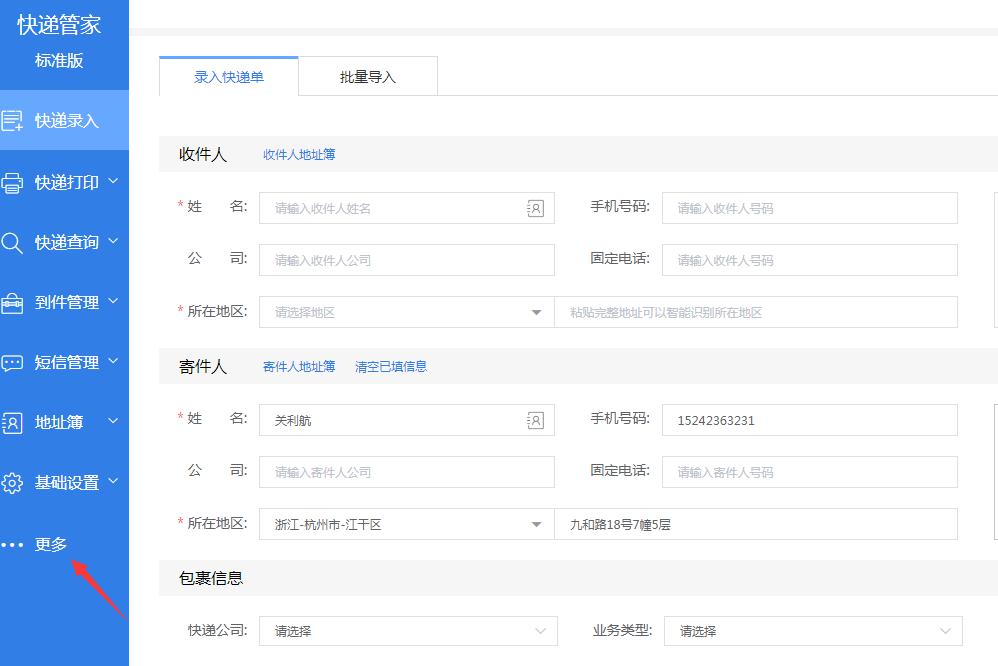The height and width of the screenshot is (666, 998).
Task: Open the 寄件人地址簿 link
Action: click(299, 367)
